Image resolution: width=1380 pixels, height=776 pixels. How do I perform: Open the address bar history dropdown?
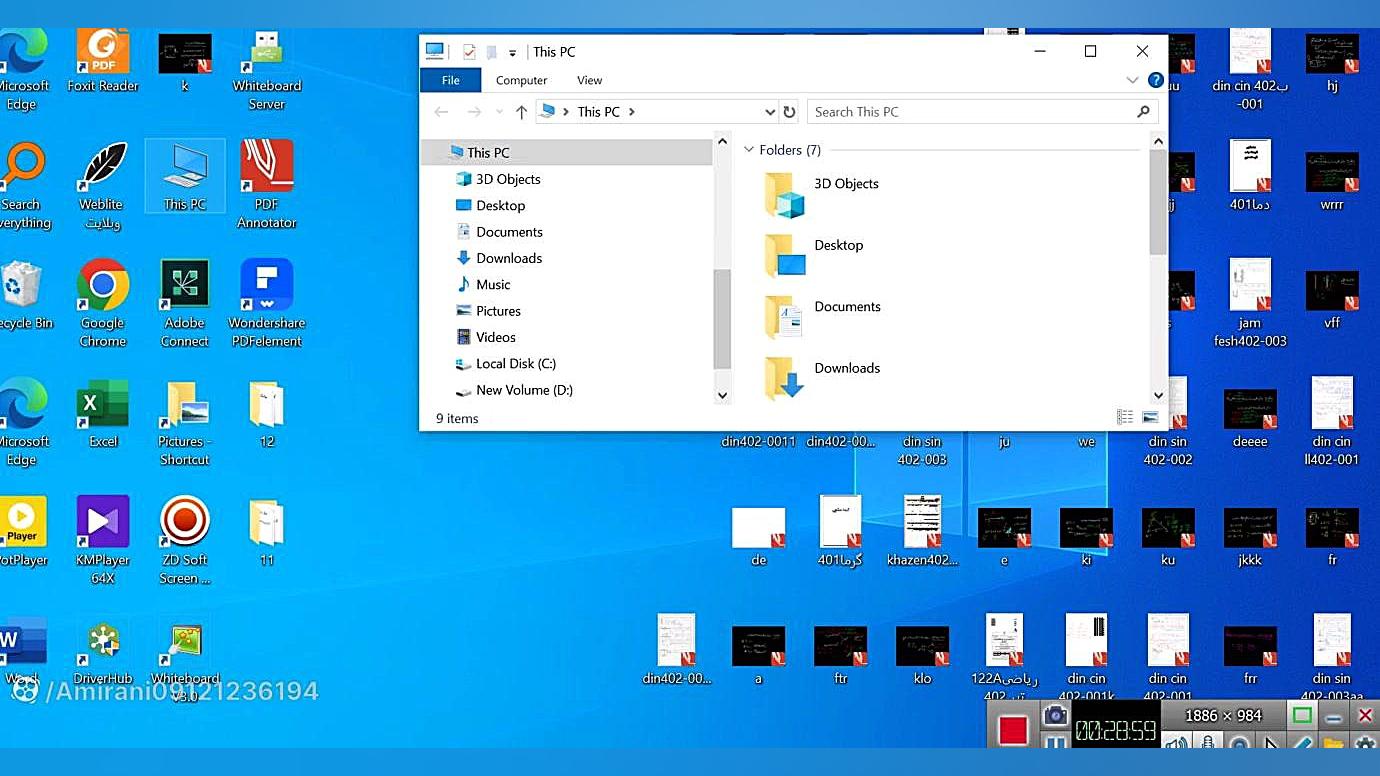[x=770, y=112]
